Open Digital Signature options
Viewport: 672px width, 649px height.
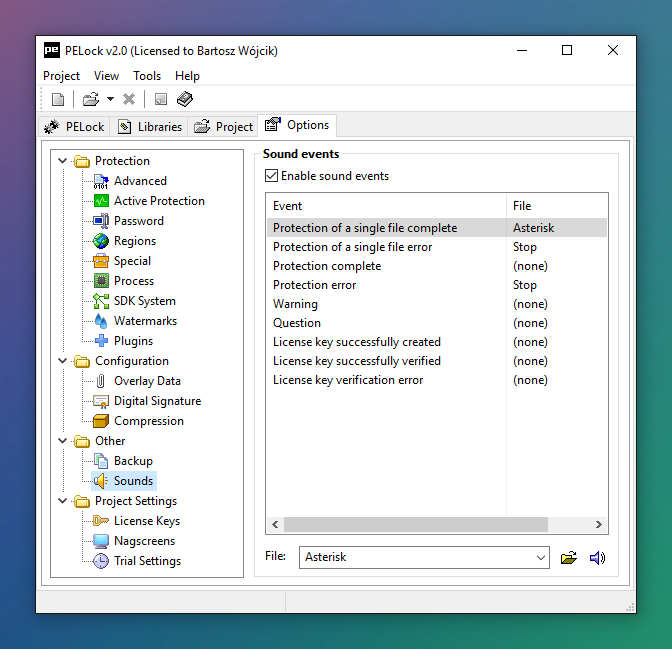(157, 401)
